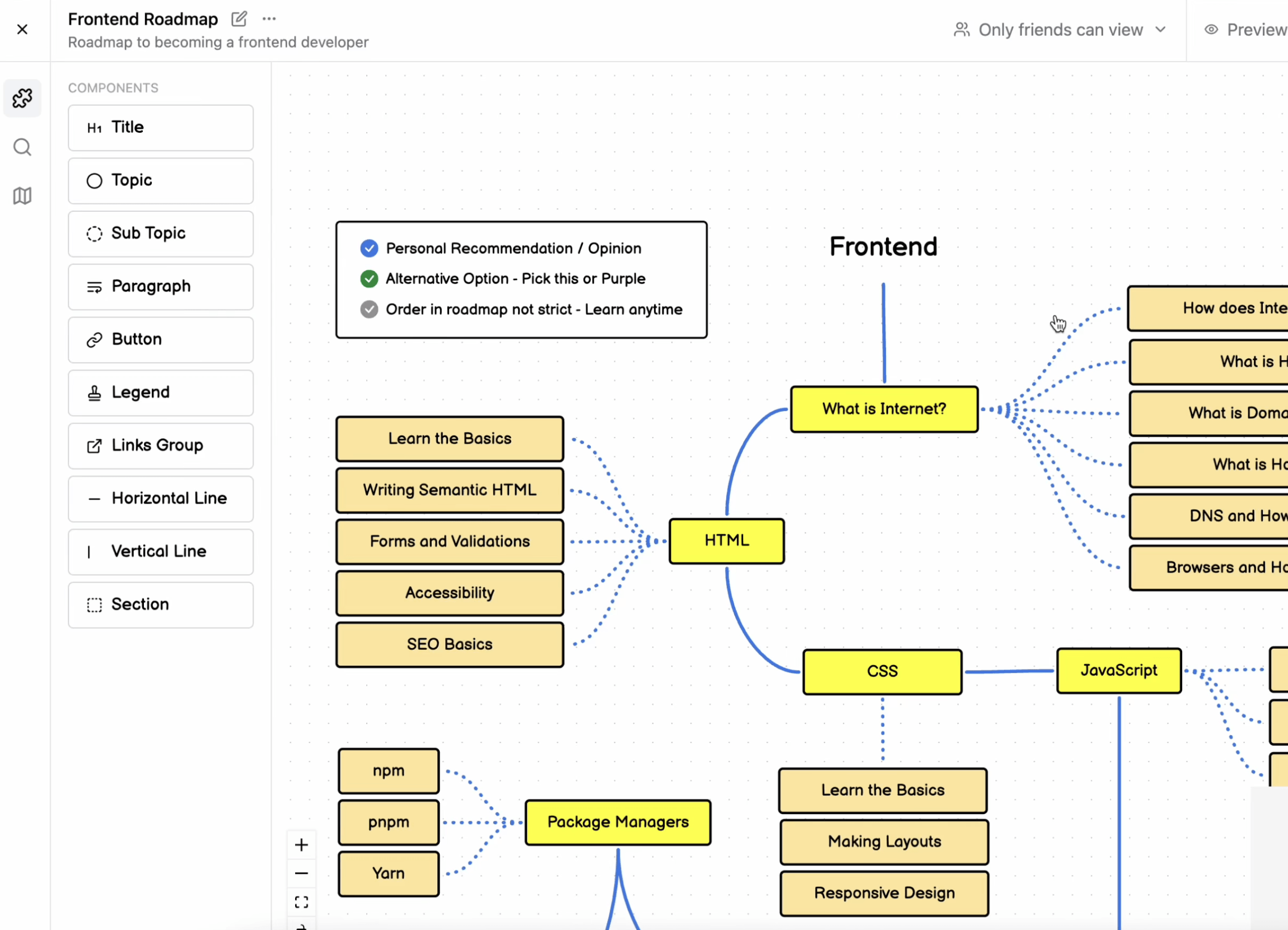Close the roadmap editor with X
Screen dimensions: 1288x930
coord(23,29)
